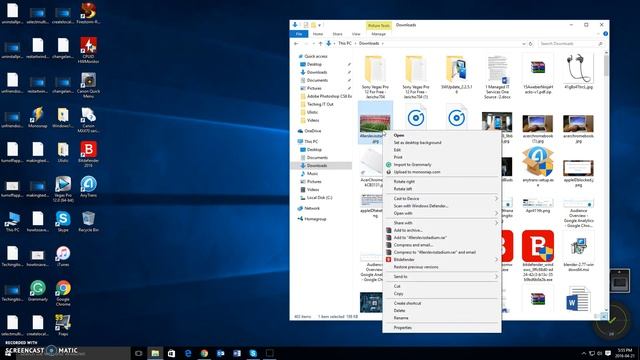The image size is (640, 360).
Task: Choose Copy in the context menu
Action: coord(442,293)
